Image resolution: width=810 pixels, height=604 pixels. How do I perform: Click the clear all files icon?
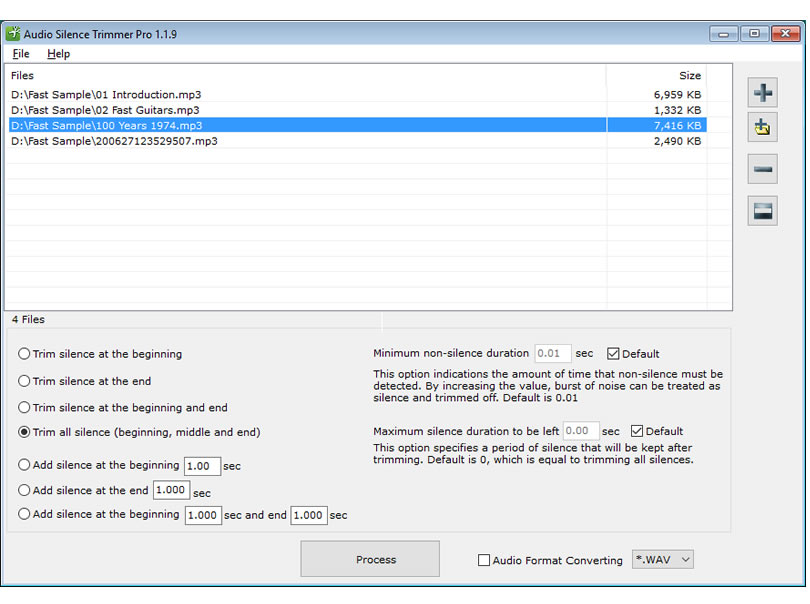pos(762,210)
